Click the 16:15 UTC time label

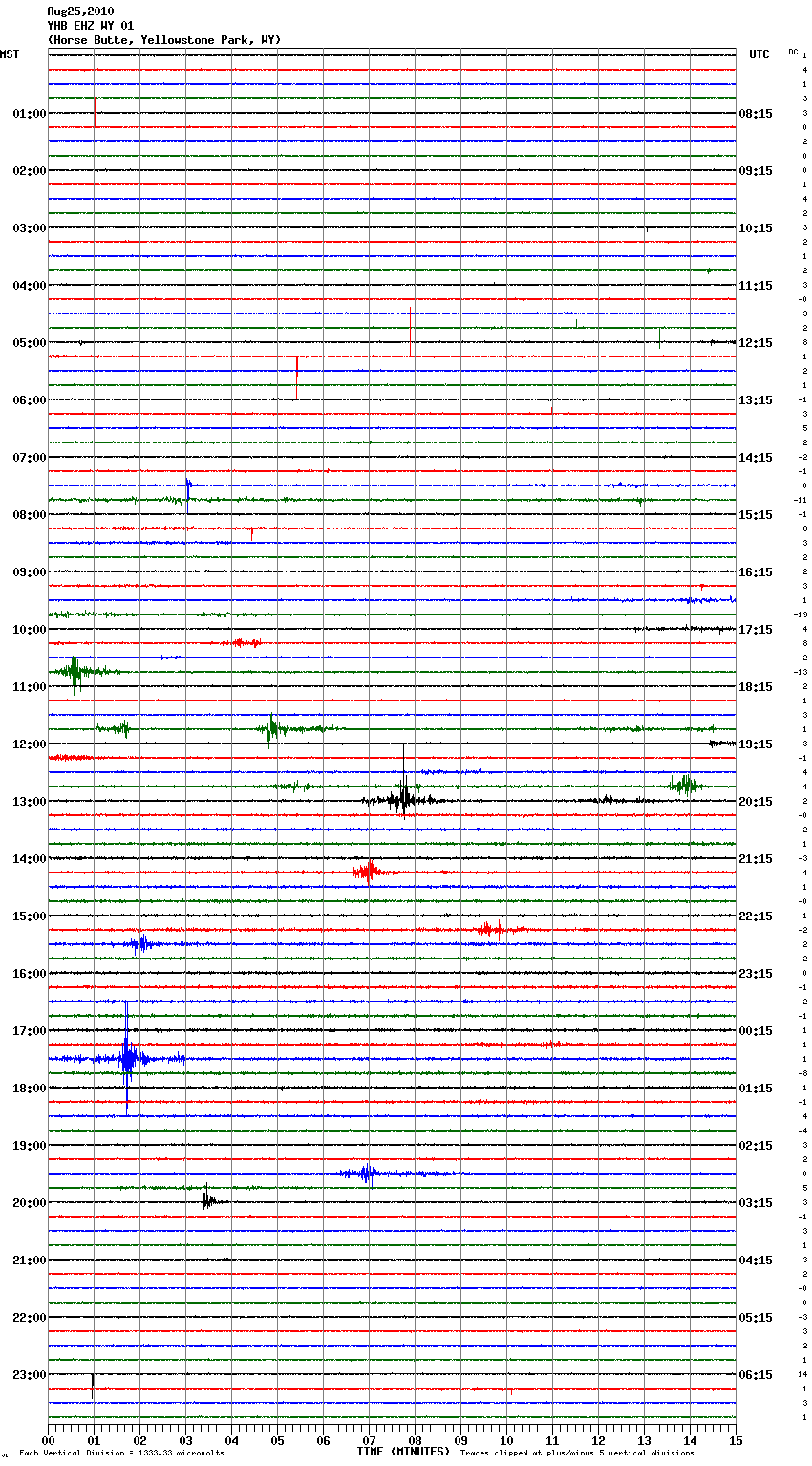pyautogui.click(x=756, y=572)
